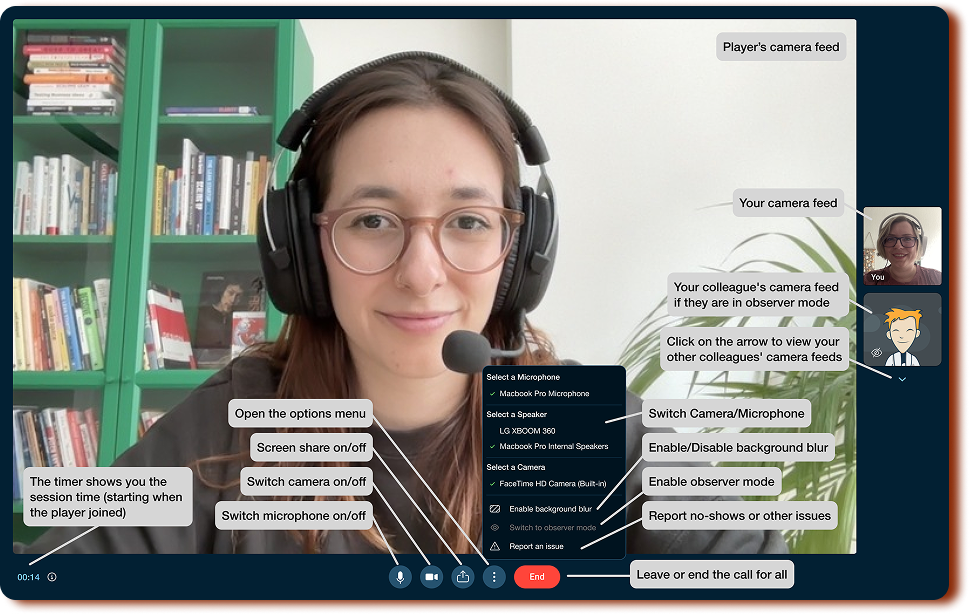Select Macbook Pro Microphone as the microphone
The width and height of the screenshot is (969, 614).
point(544,394)
